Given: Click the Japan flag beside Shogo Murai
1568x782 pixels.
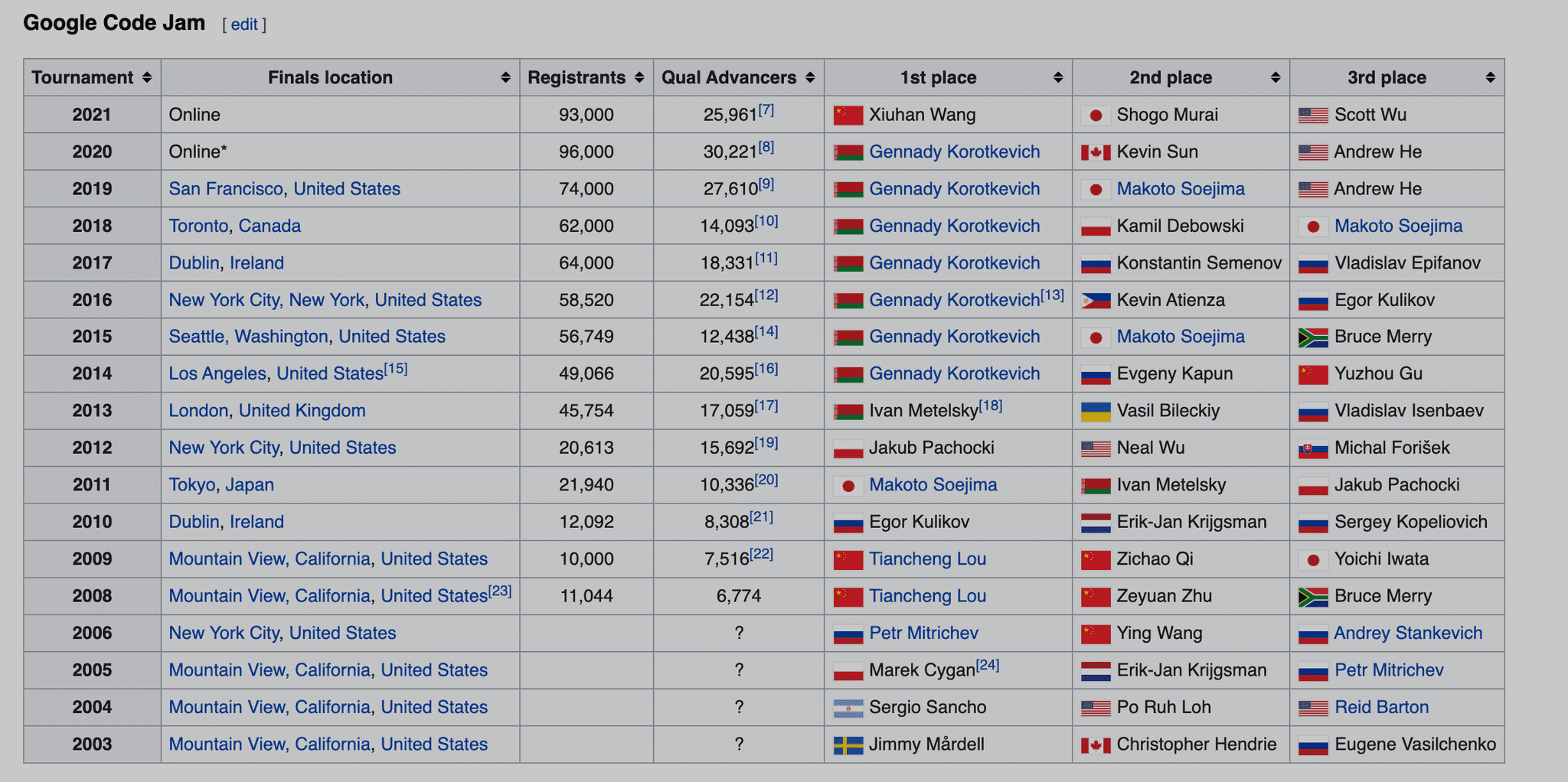Looking at the screenshot, I should (1096, 116).
